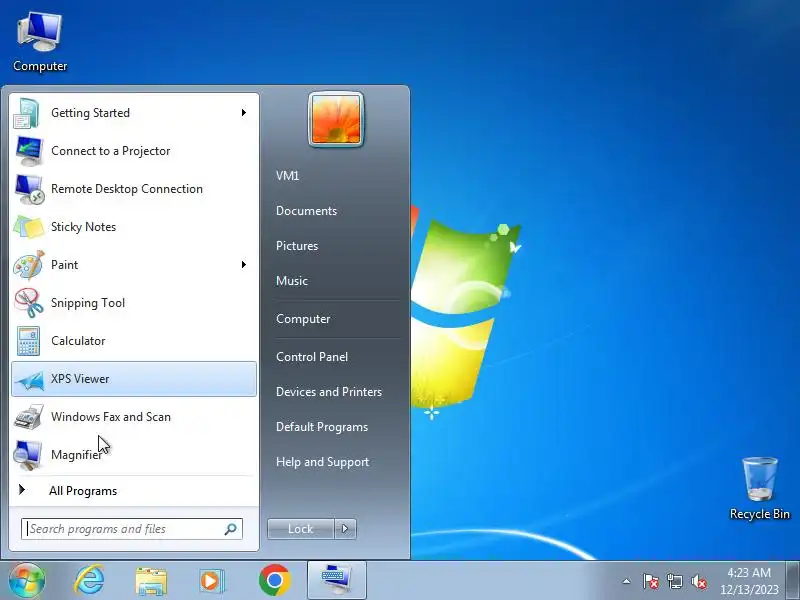Click the Windows Fax and Scan label
The width and height of the screenshot is (800, 600).
111,417
